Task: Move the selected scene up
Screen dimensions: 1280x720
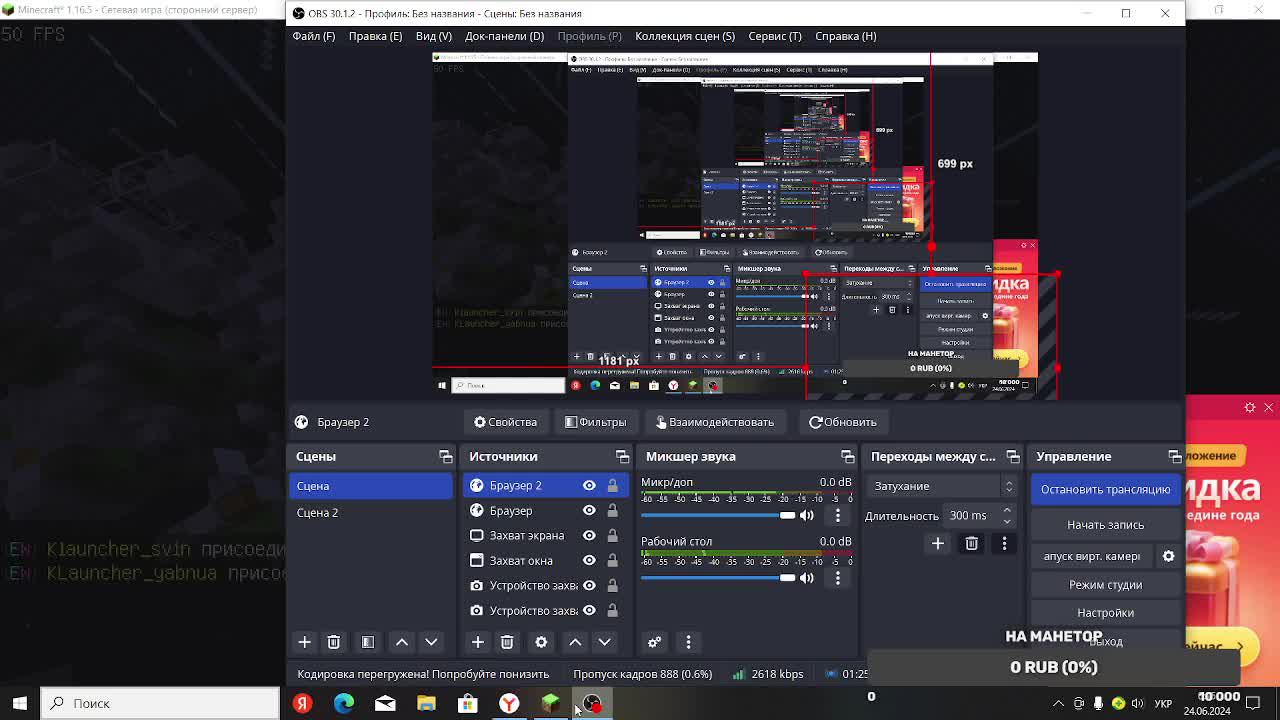Action: (402, 642)
